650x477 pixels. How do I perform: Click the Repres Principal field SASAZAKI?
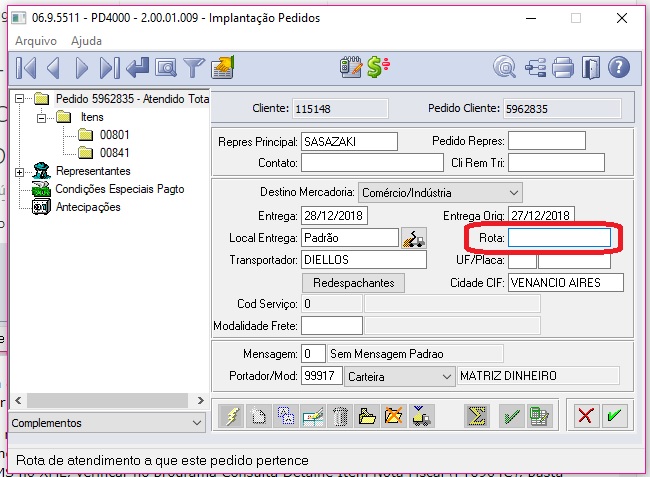click(349, 142)
